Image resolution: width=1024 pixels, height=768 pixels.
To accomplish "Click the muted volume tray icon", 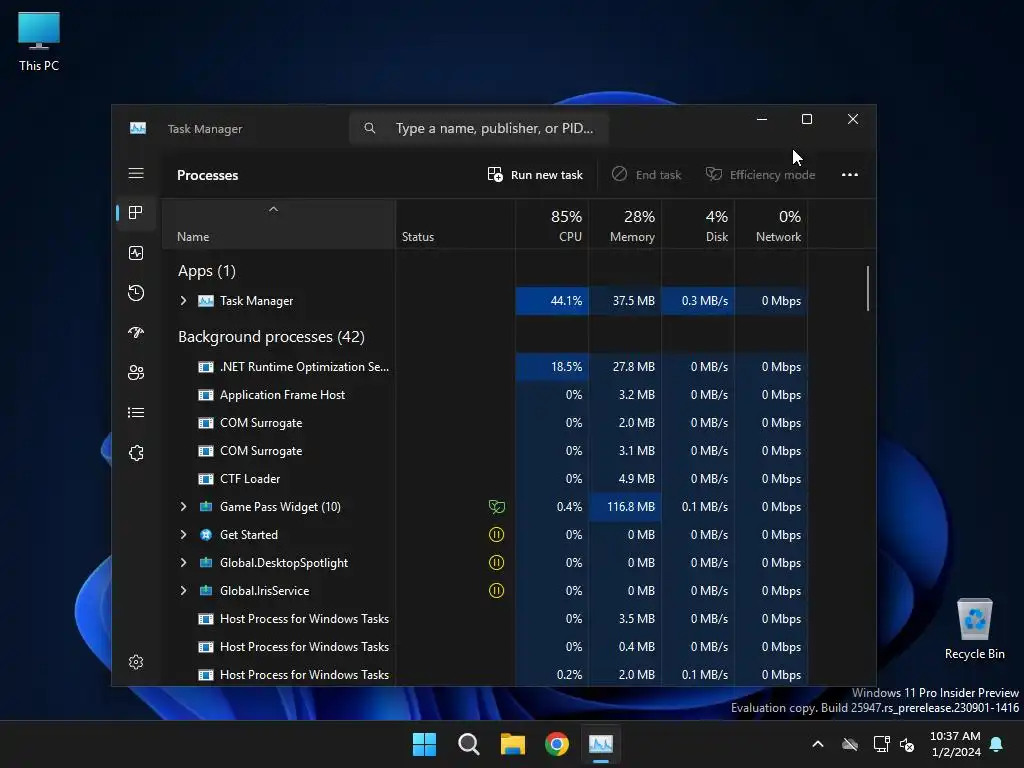I will pos(907,744).
